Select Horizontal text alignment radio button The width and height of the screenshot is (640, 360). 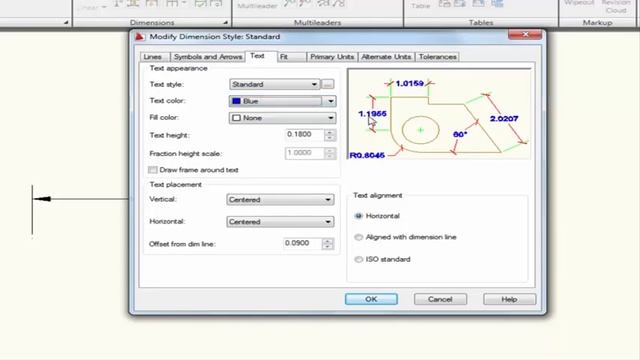point(358,216)
